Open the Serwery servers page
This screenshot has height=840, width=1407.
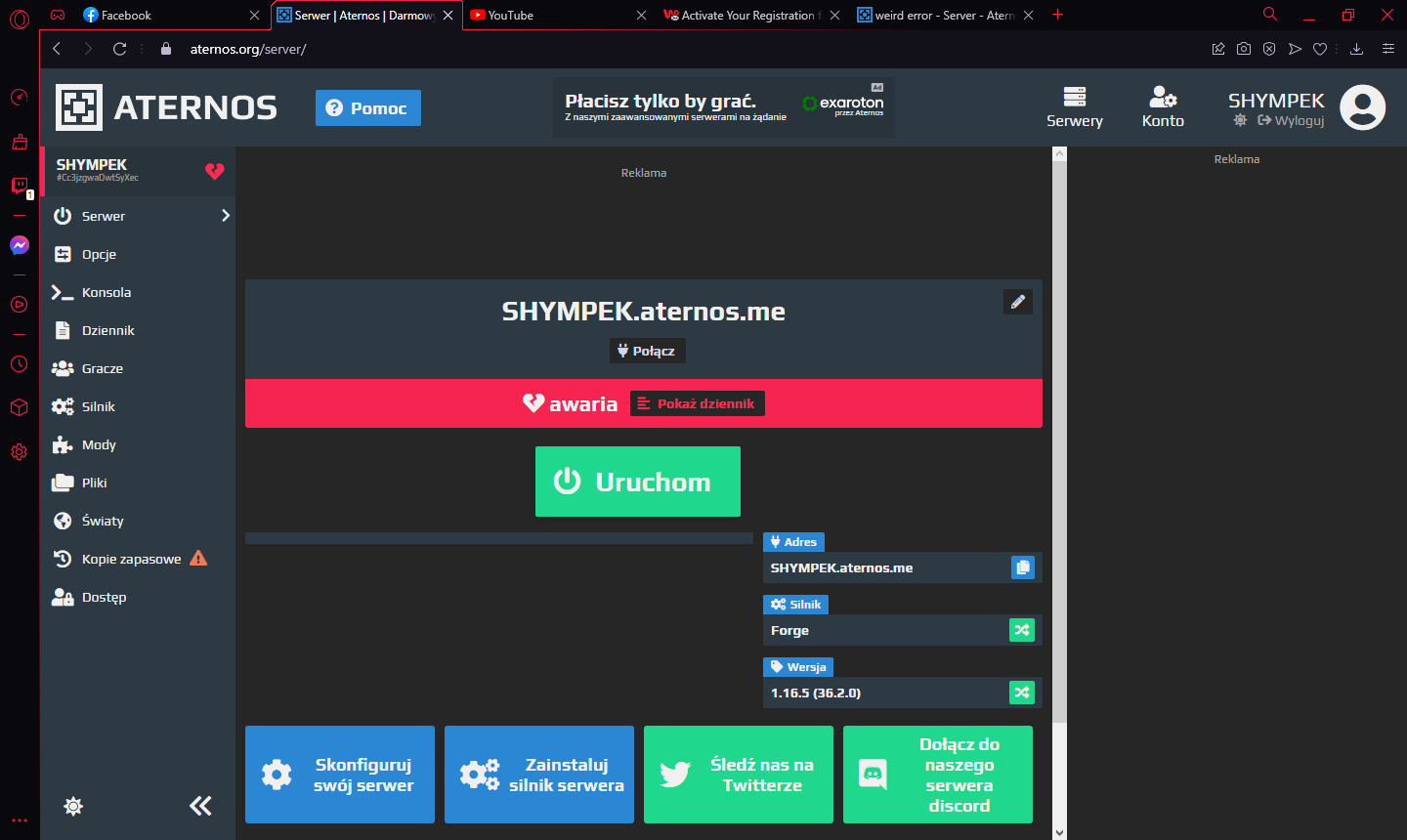[x=1075, y=107]
